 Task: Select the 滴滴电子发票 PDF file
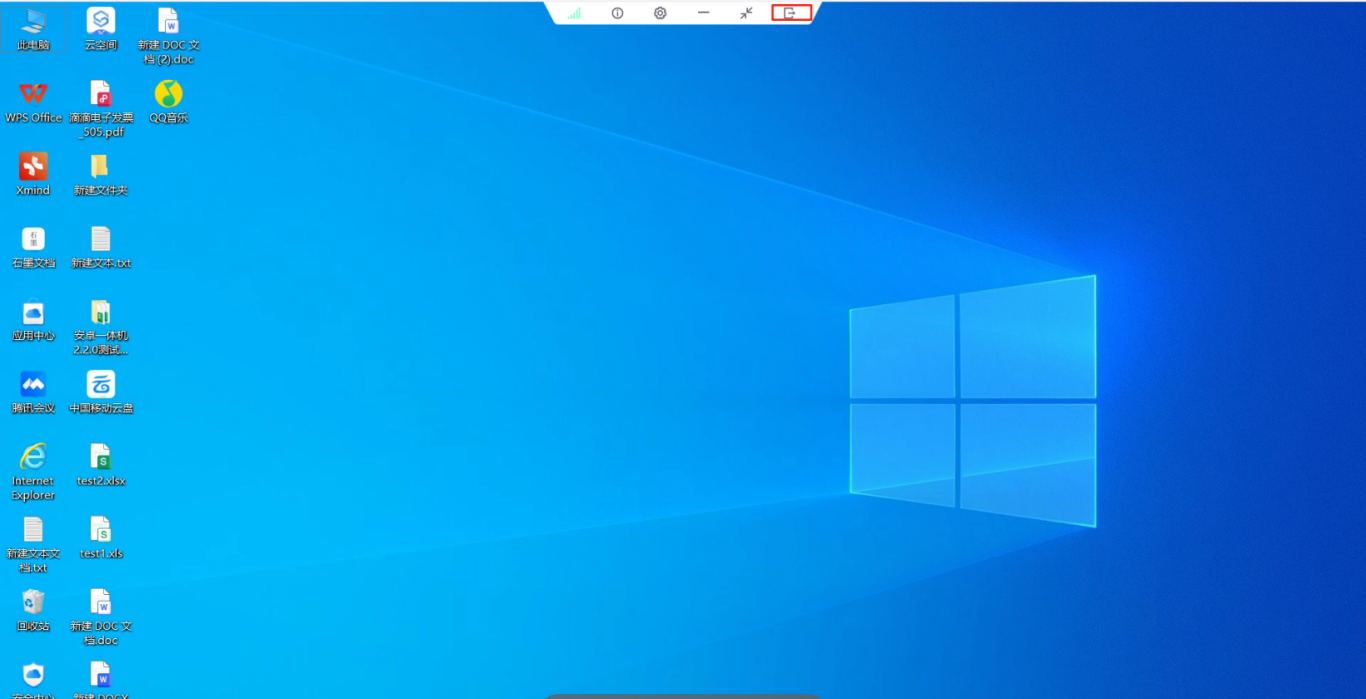point(101,109)
